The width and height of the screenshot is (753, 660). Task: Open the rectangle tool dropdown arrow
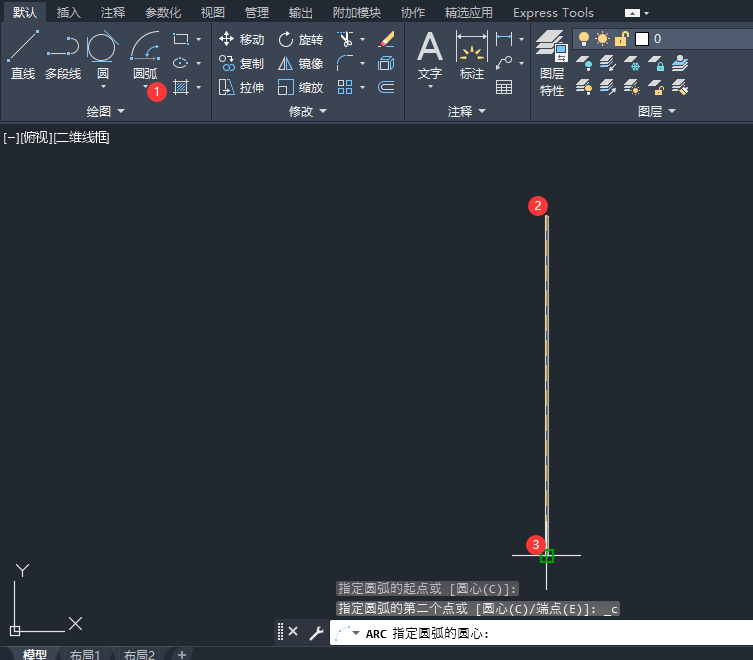click(x=198, y=39)
